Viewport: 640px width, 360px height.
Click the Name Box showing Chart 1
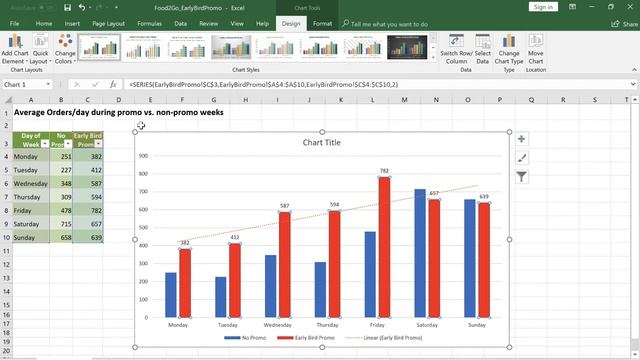point(23,84)
